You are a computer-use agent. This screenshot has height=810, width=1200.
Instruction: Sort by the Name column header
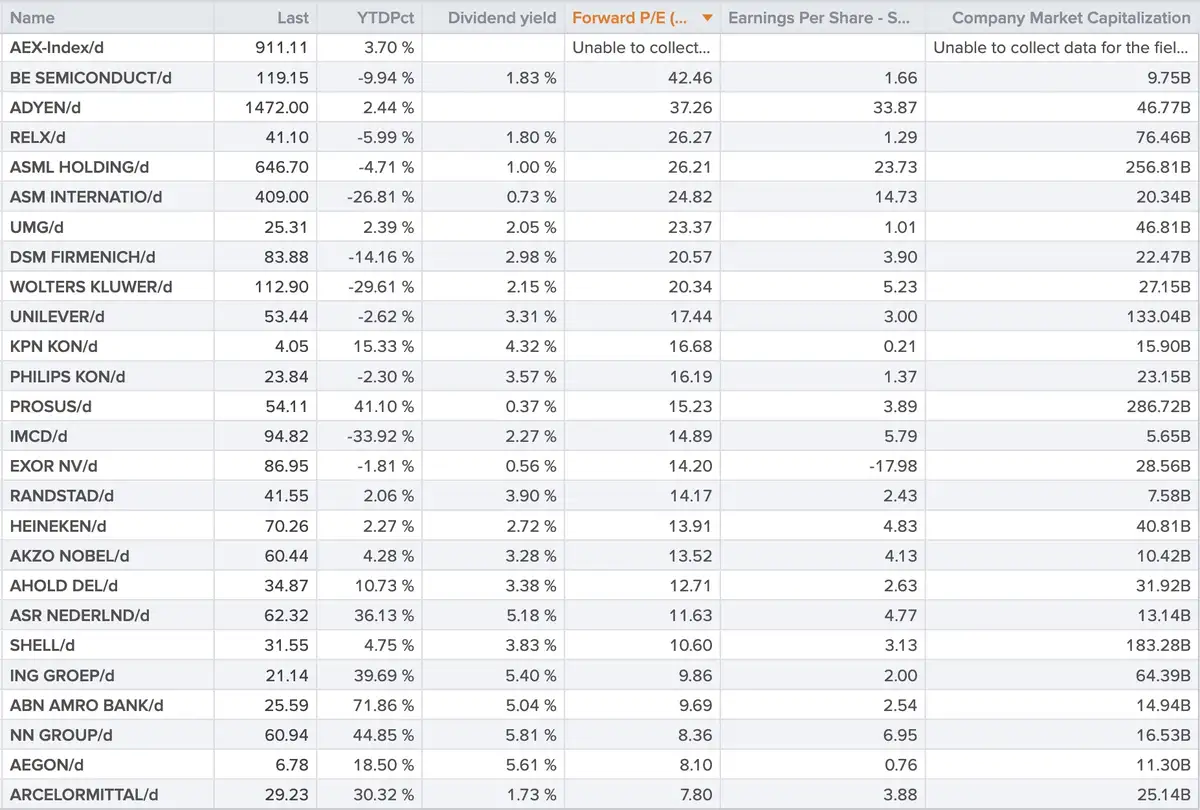[32, 17]
